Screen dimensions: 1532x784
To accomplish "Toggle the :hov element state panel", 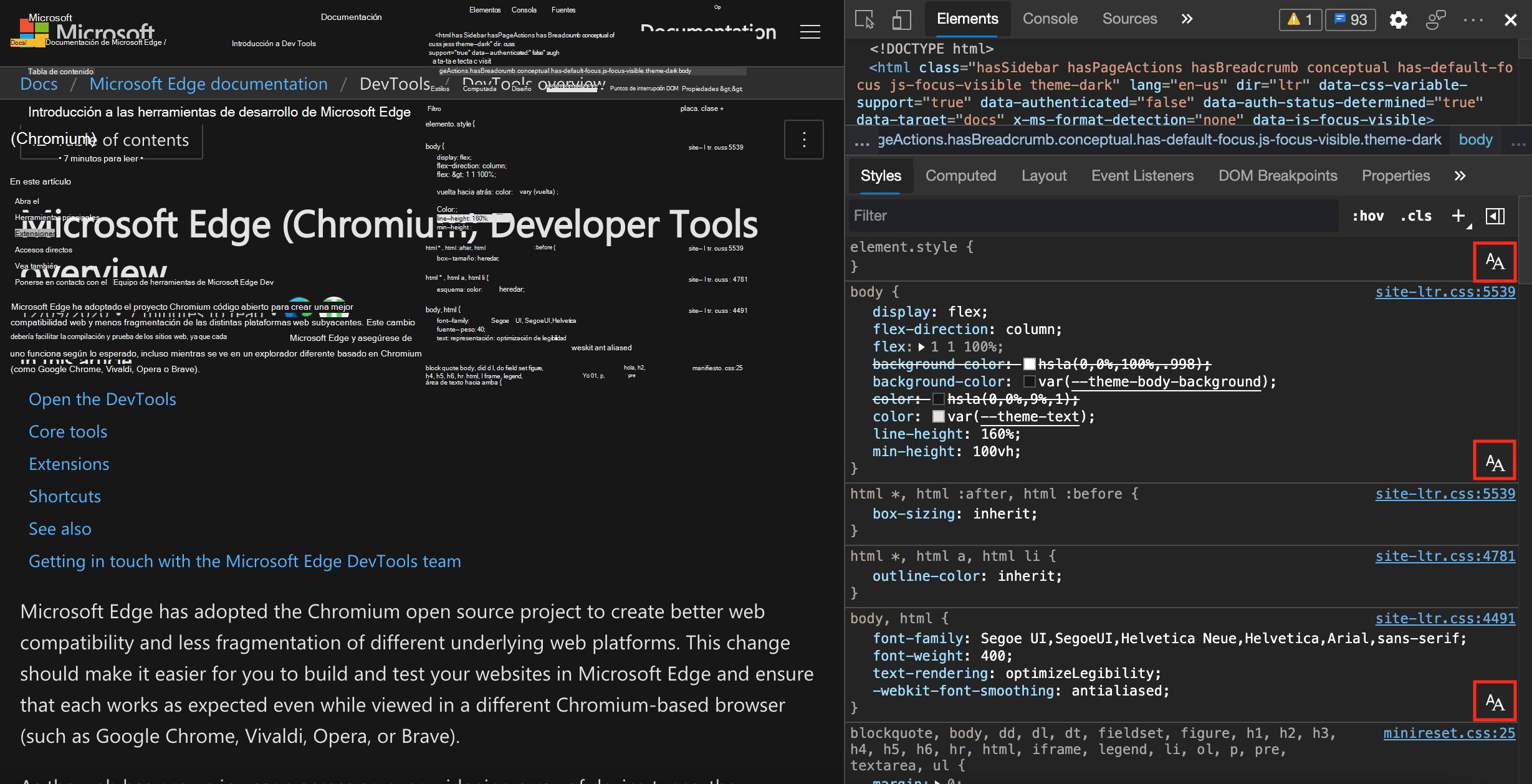I will click(1367, 216).
